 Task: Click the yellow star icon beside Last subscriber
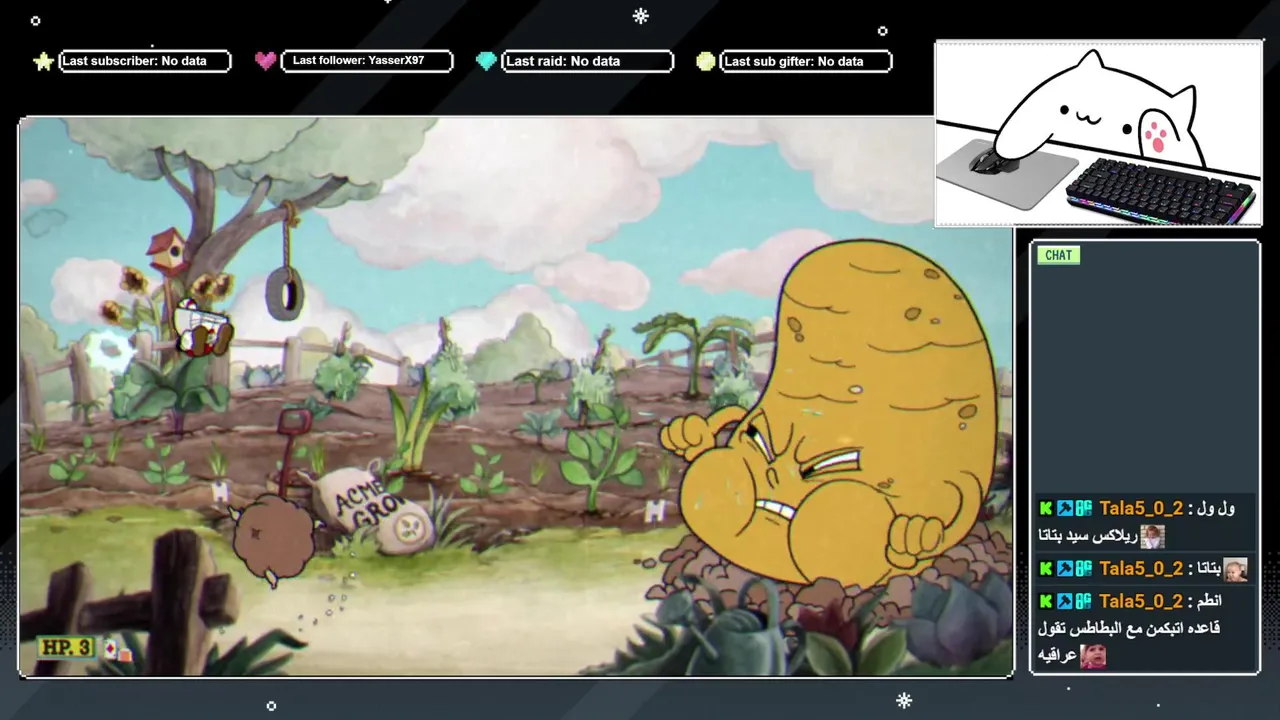[43, 62]
